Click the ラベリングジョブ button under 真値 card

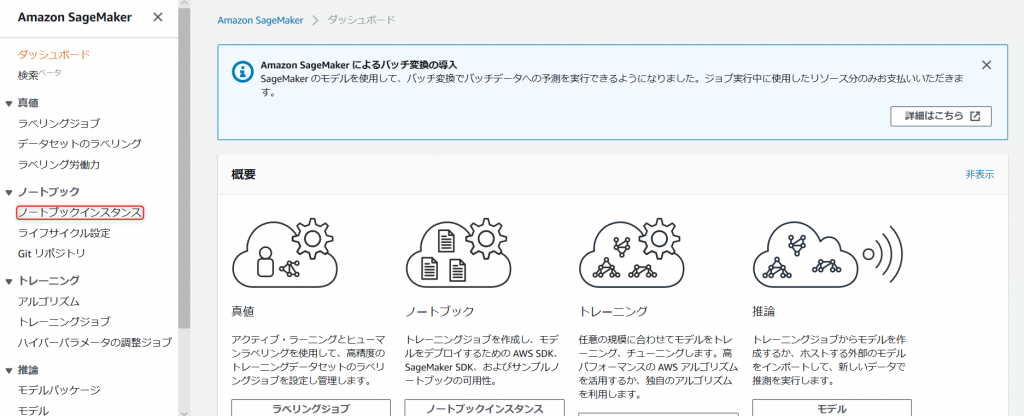(311, 408)
